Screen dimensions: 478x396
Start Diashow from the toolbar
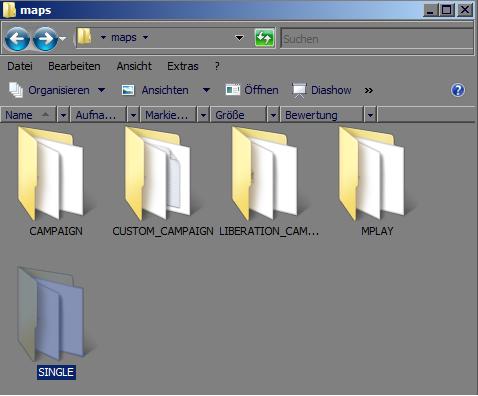(322, 90)
